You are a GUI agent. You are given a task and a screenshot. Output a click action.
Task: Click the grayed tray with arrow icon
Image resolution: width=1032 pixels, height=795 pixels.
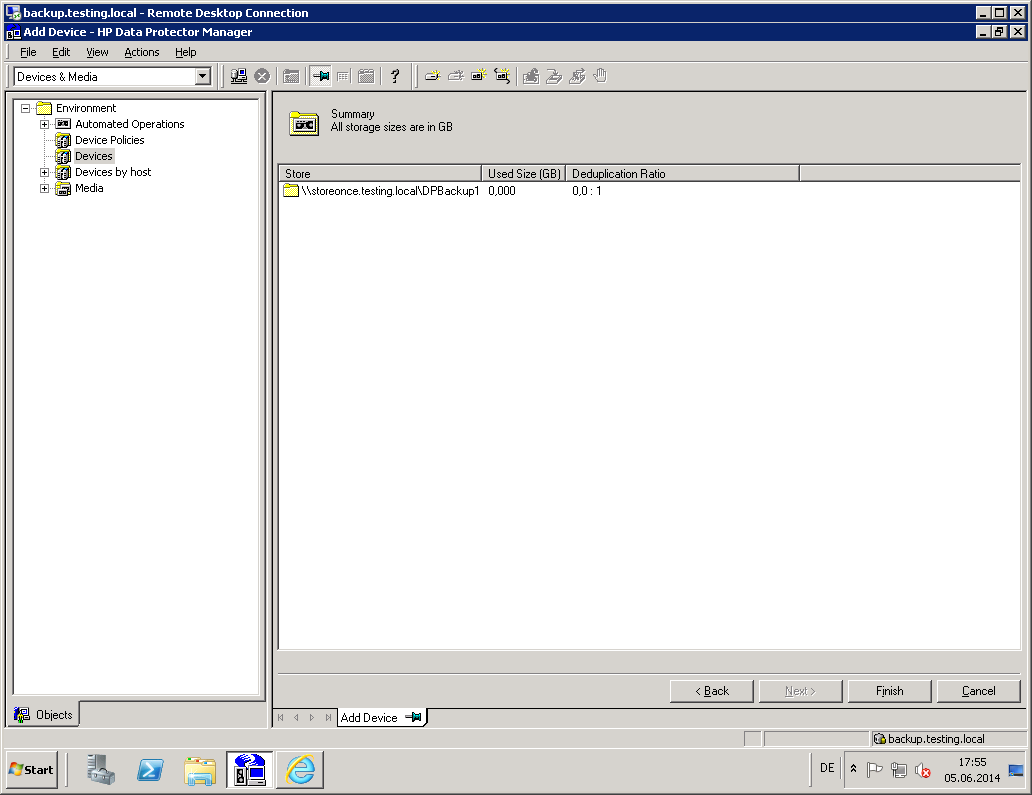tap(554, 76)
